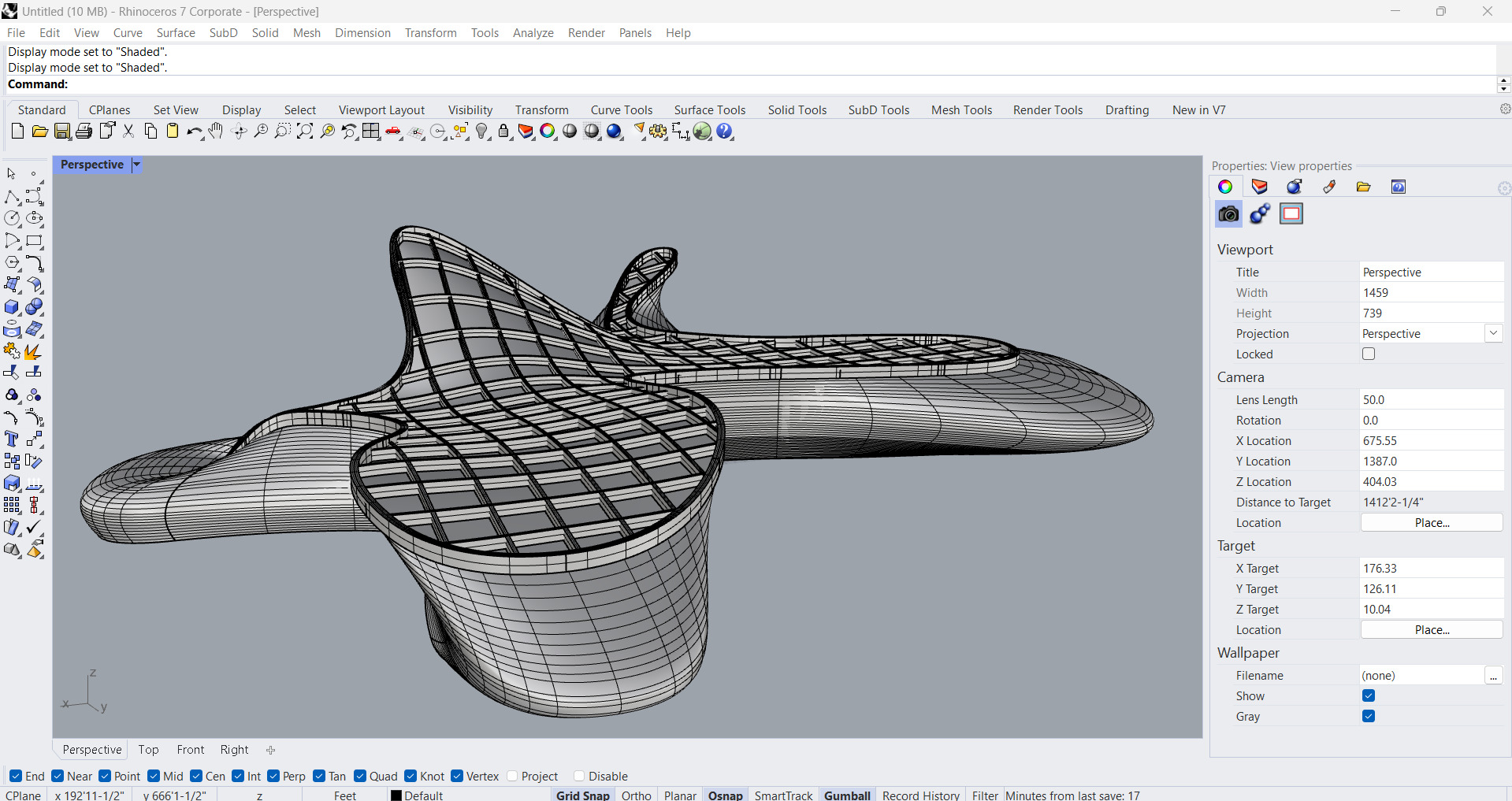Open the toolbar gear options icon
Screen dimensions: 1512x801
coord(1505,109)
